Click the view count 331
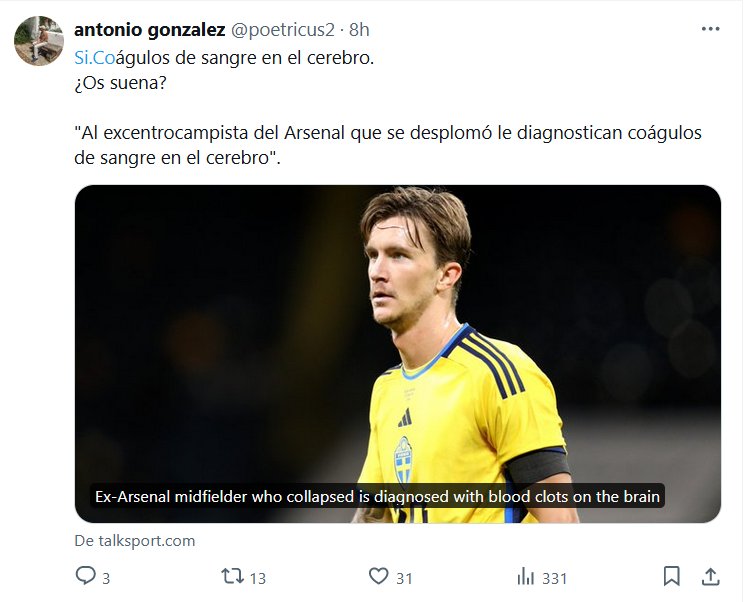 click(554, 577)
